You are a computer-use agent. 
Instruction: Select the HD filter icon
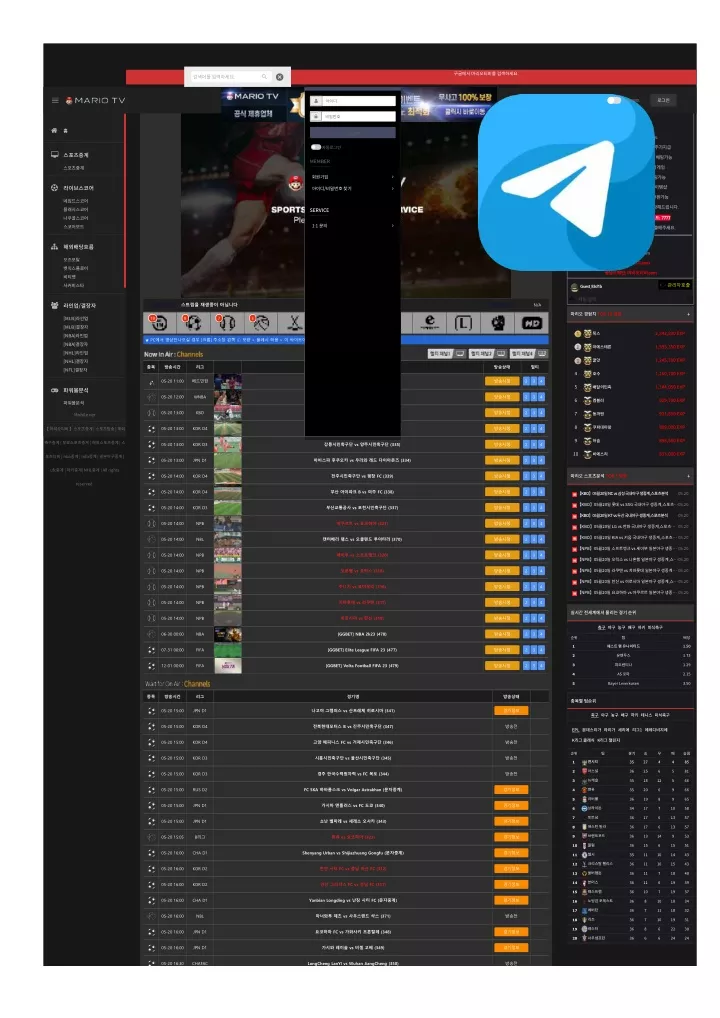(532, 322)
